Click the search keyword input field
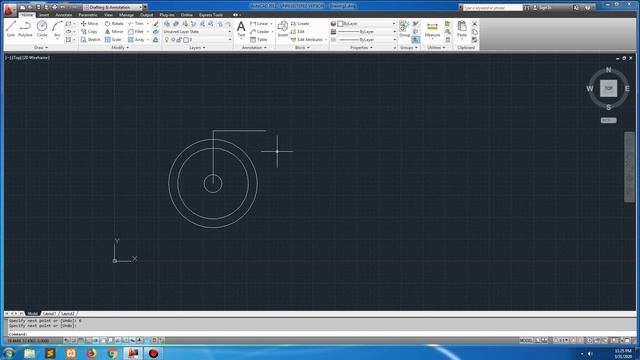Viewport: 640px width, 360px height. 493,7
